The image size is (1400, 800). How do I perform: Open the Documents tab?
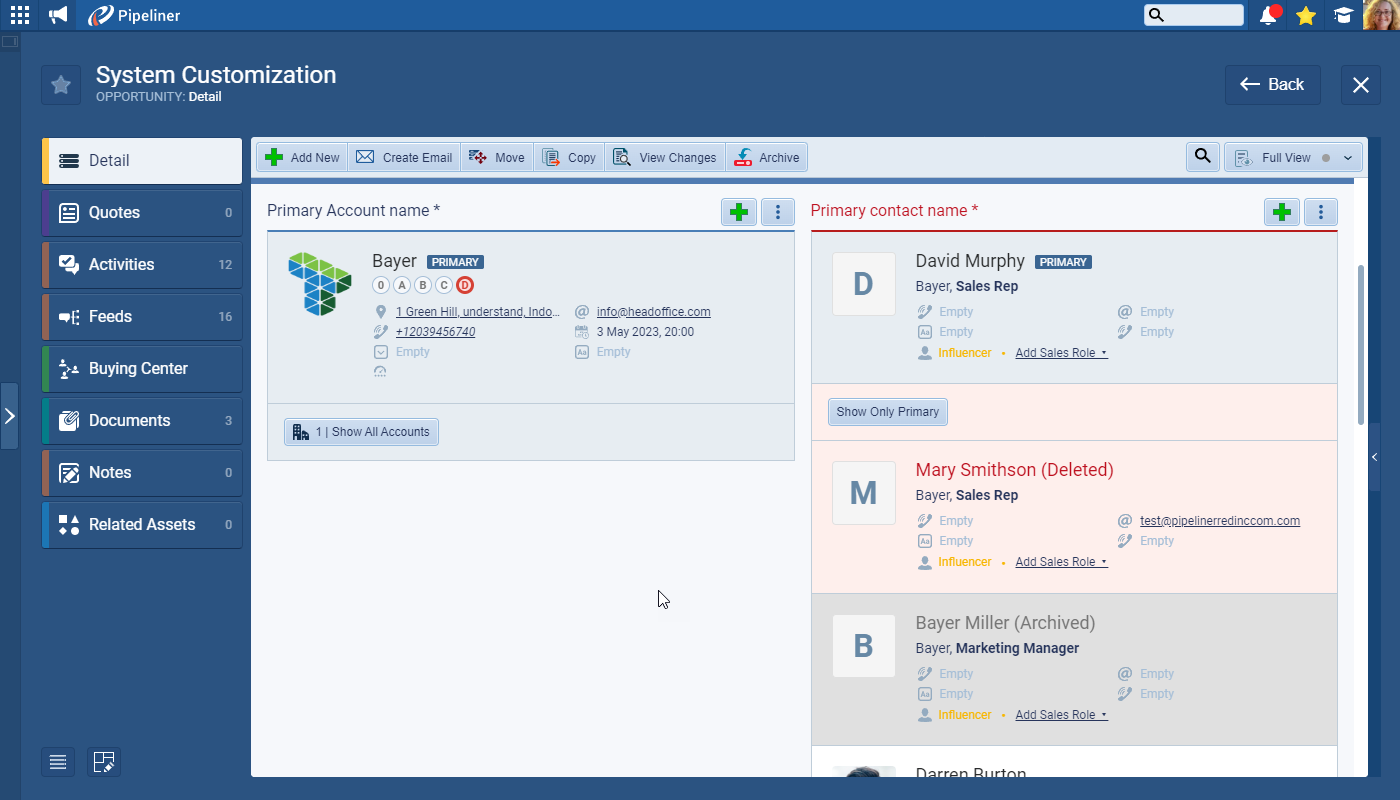[142, 421]
